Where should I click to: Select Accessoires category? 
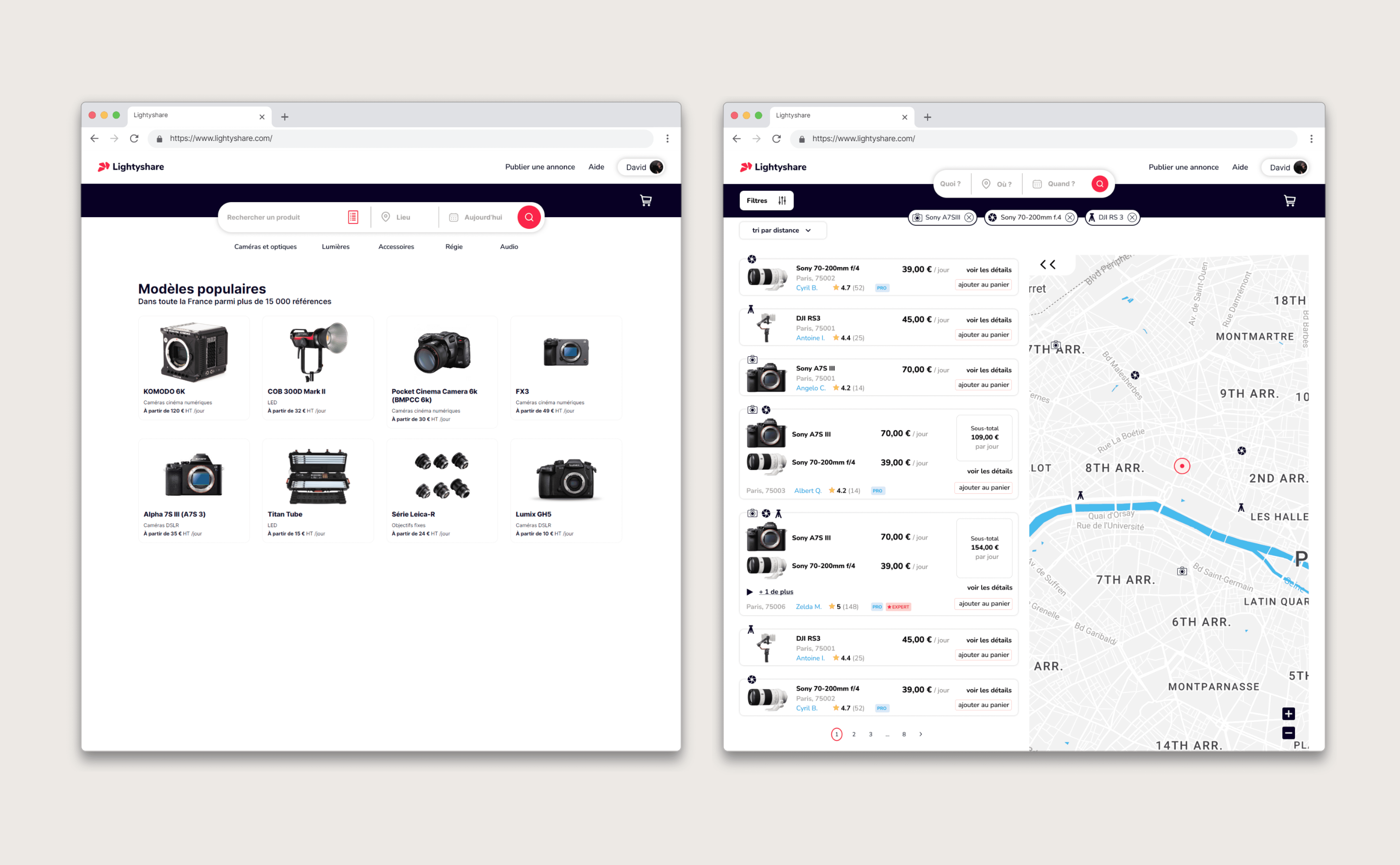tap(396, 247)
